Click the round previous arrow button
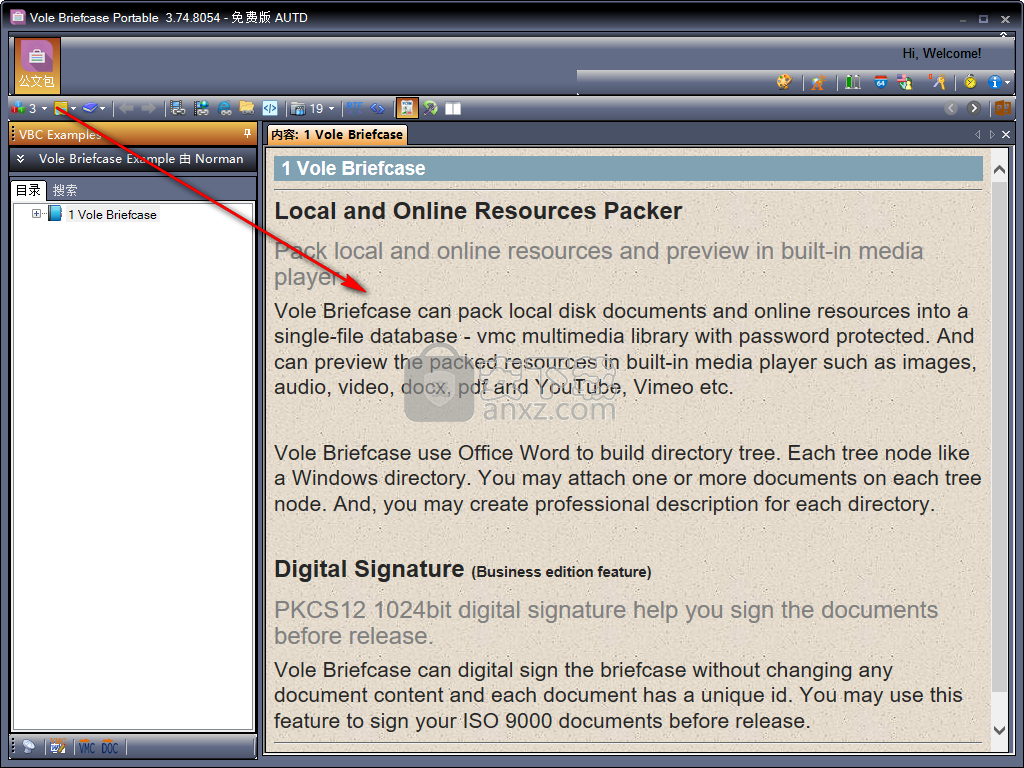1024x768 pixels. pyautogui.click(x=951, y=108)
